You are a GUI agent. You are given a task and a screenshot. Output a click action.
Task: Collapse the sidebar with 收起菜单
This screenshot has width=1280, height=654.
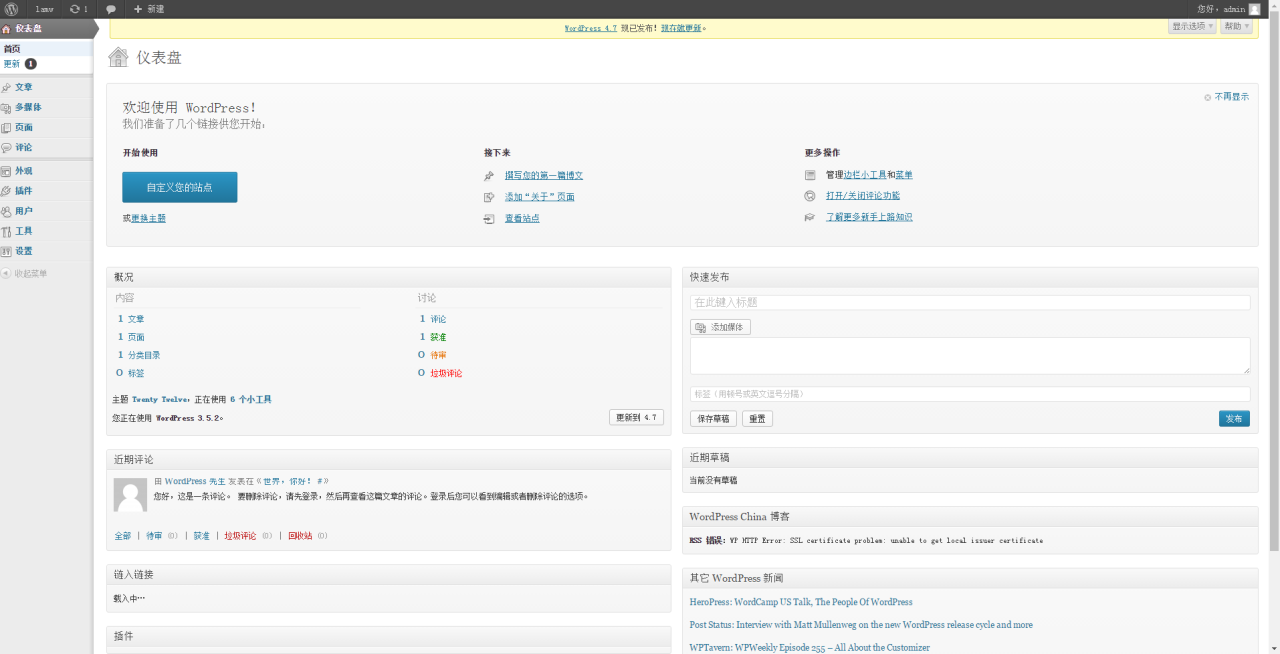[29, 273]
